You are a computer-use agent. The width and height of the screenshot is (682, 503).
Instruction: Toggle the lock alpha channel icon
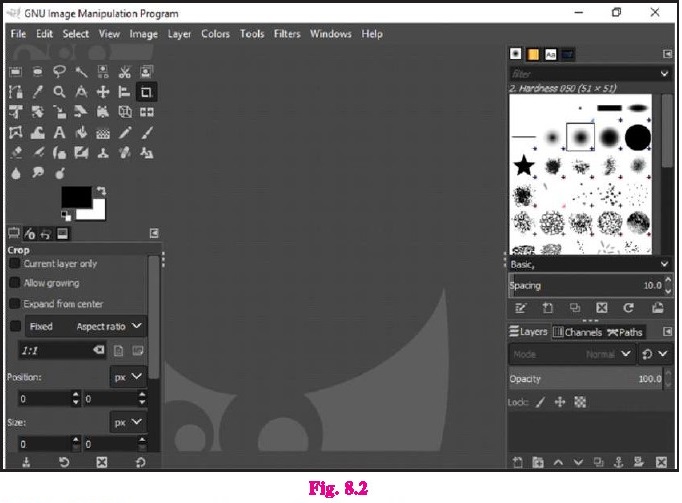(x=580, y=402)
